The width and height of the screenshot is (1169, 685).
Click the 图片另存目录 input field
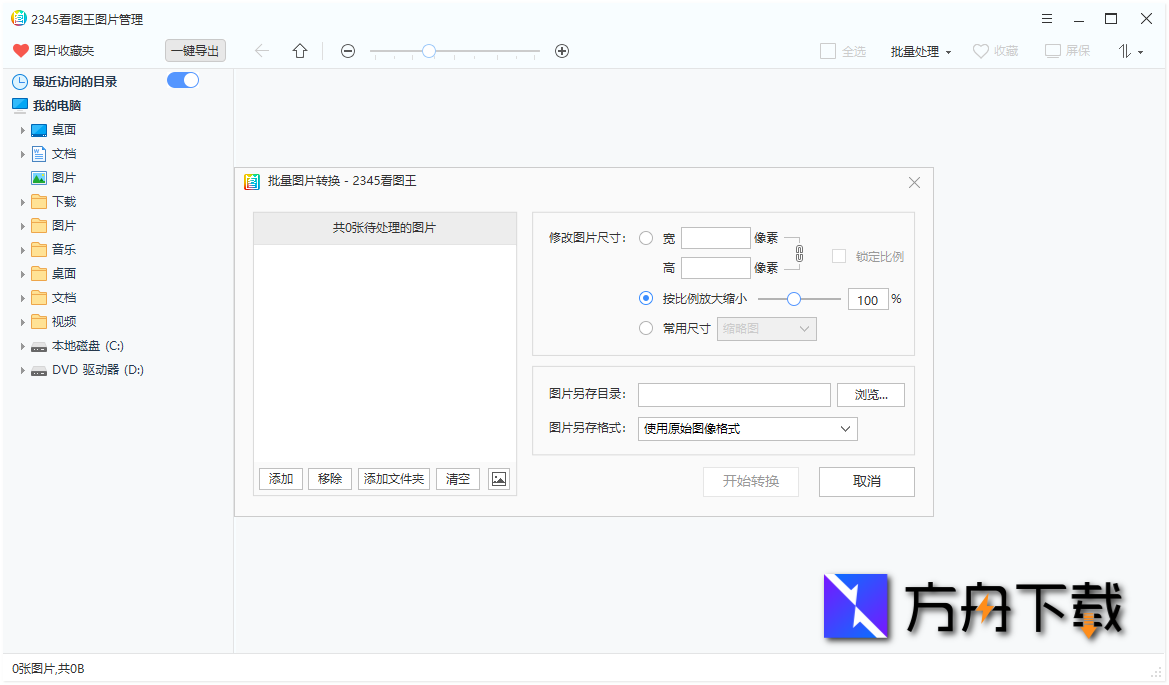pos(734,394)
